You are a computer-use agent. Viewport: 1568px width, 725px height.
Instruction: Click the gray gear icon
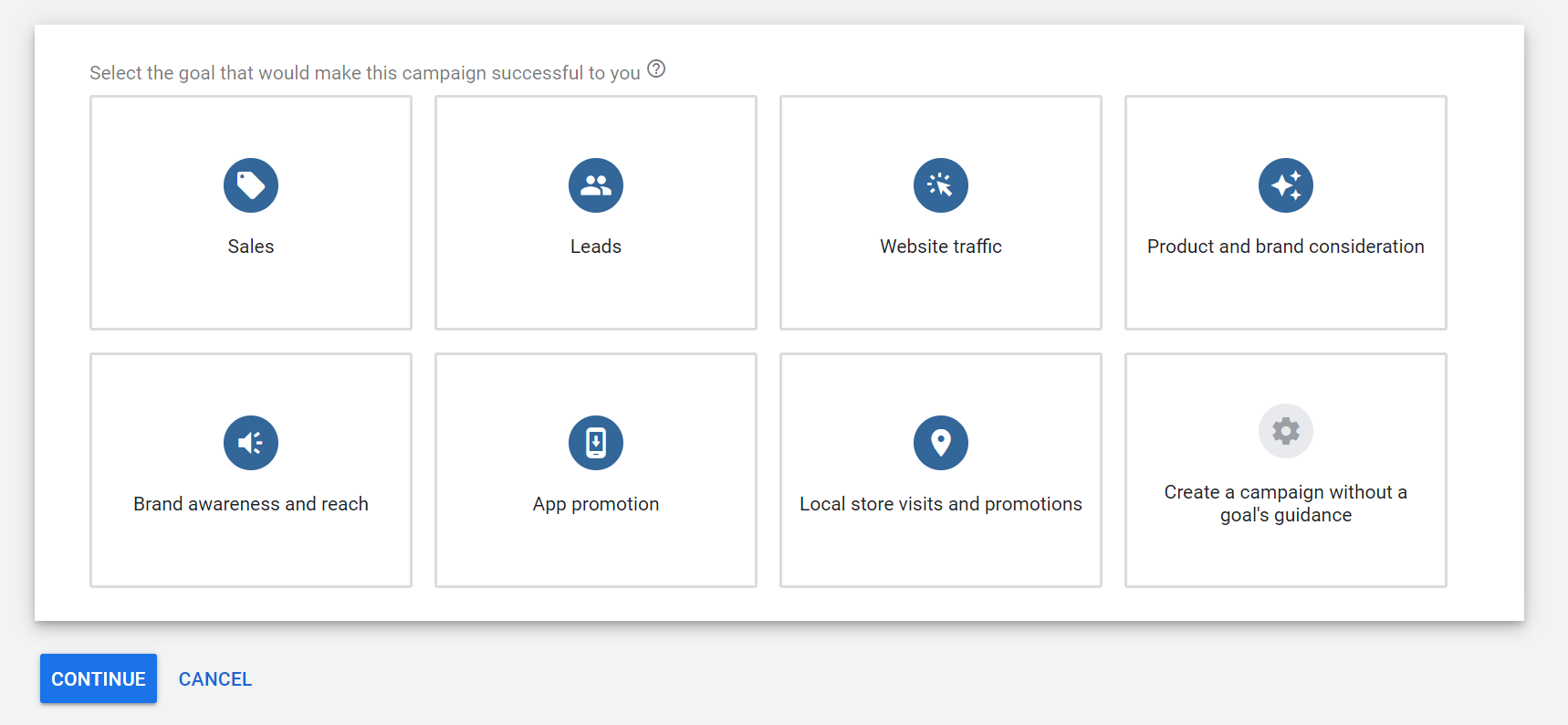point(1286,431)
